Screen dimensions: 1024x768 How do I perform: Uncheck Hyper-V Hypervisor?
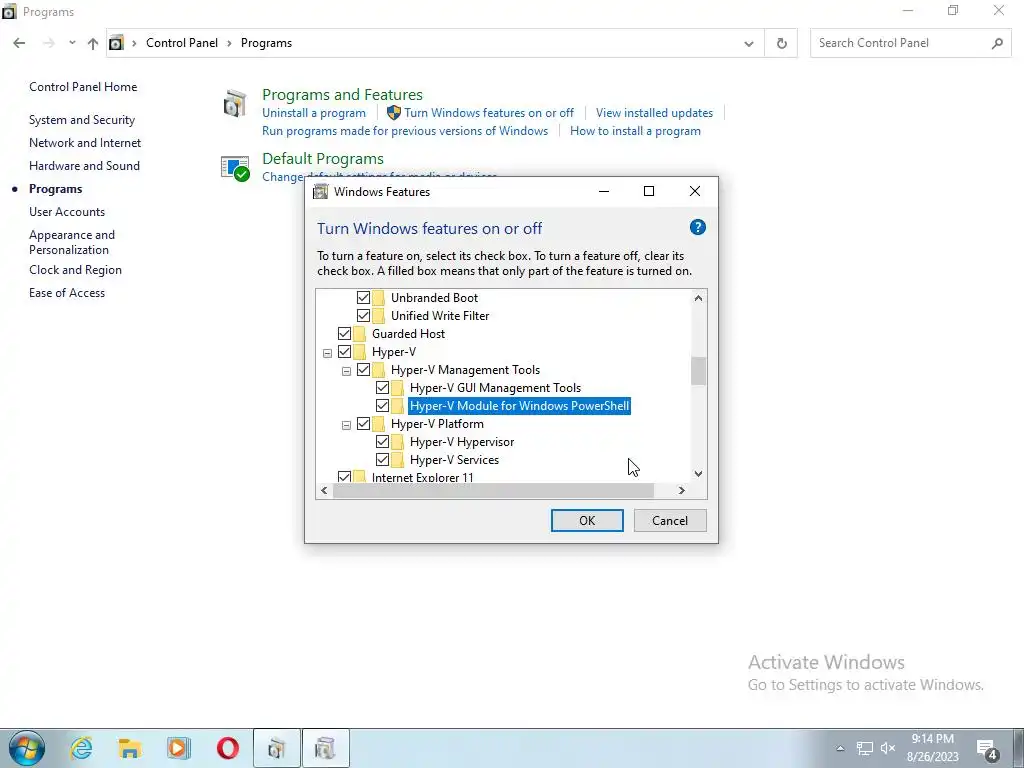[x=382, y=442]
